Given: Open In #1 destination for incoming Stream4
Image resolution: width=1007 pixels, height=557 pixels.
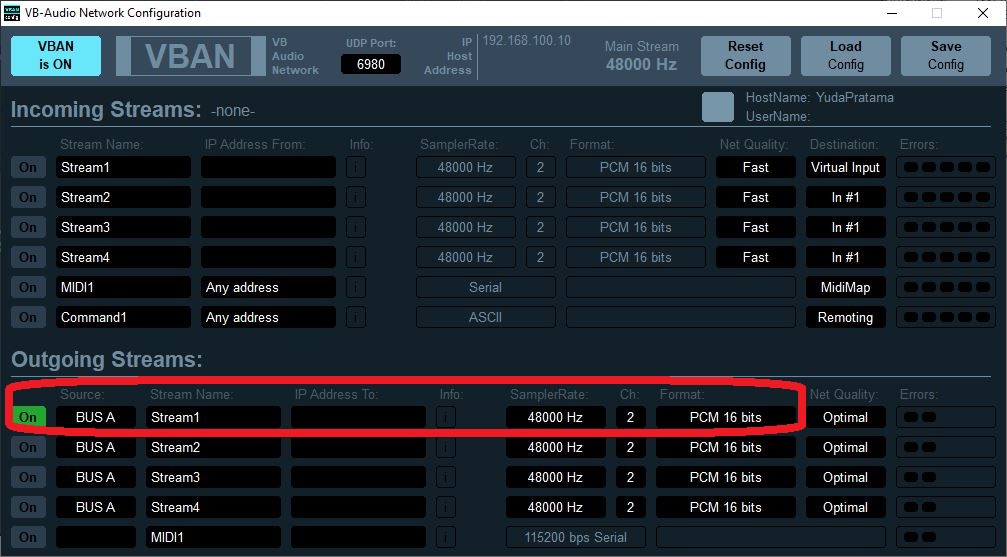Looking at the screenshot, I should pyautogui.click(x=845, y=257).
